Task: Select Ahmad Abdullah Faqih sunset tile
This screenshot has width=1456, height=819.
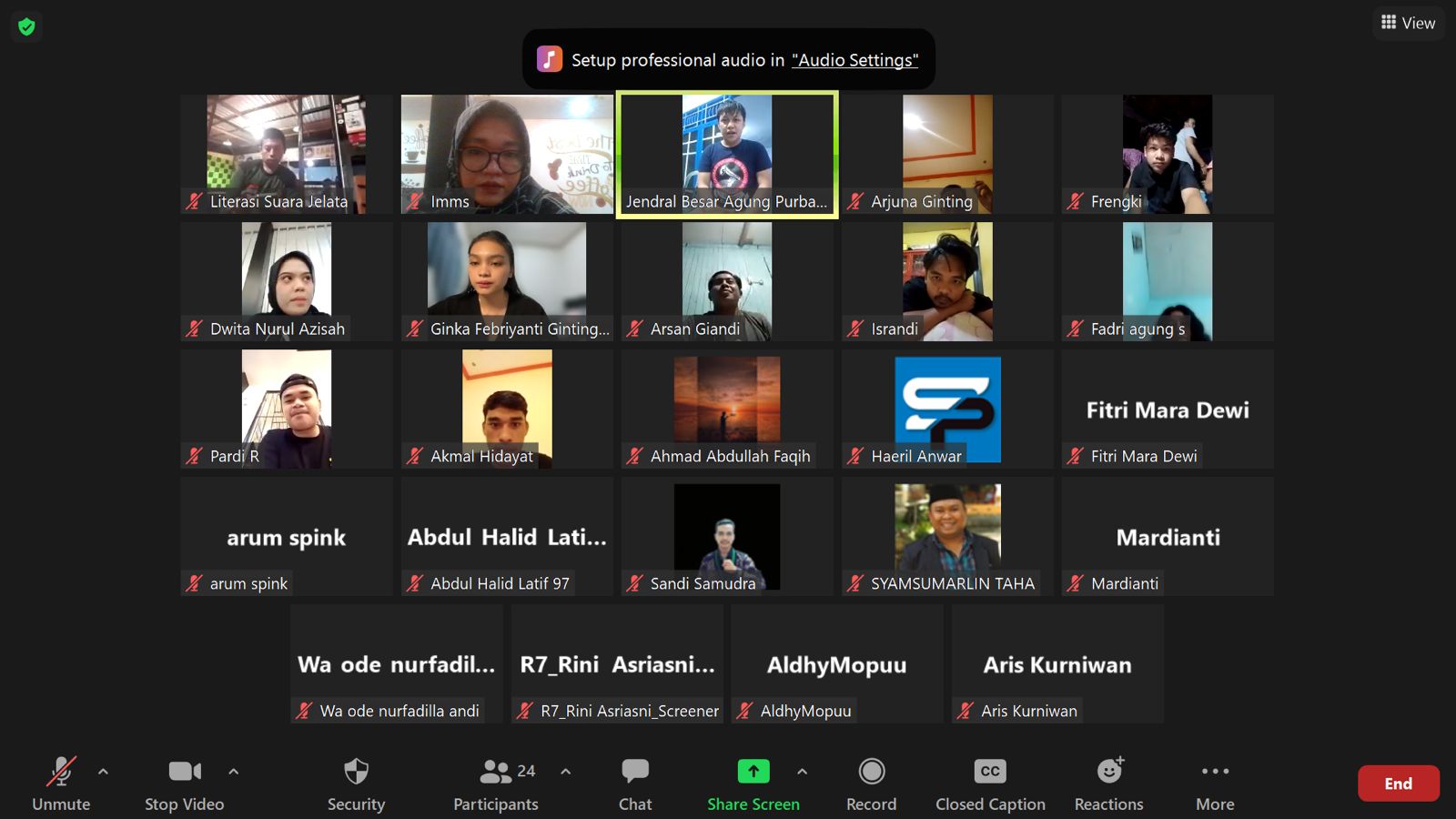Action: pyautogui.click(x=727, y=409)
